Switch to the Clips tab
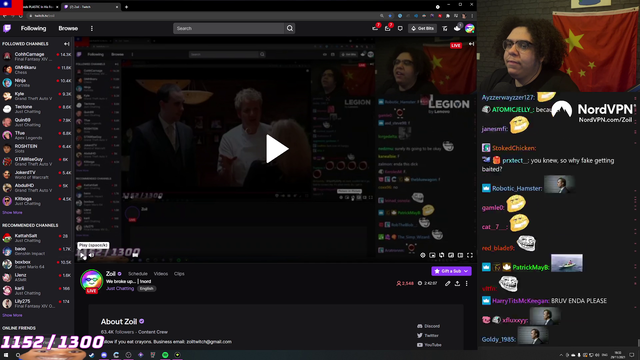This screenshot has height=360, width=640. point(179,274)
